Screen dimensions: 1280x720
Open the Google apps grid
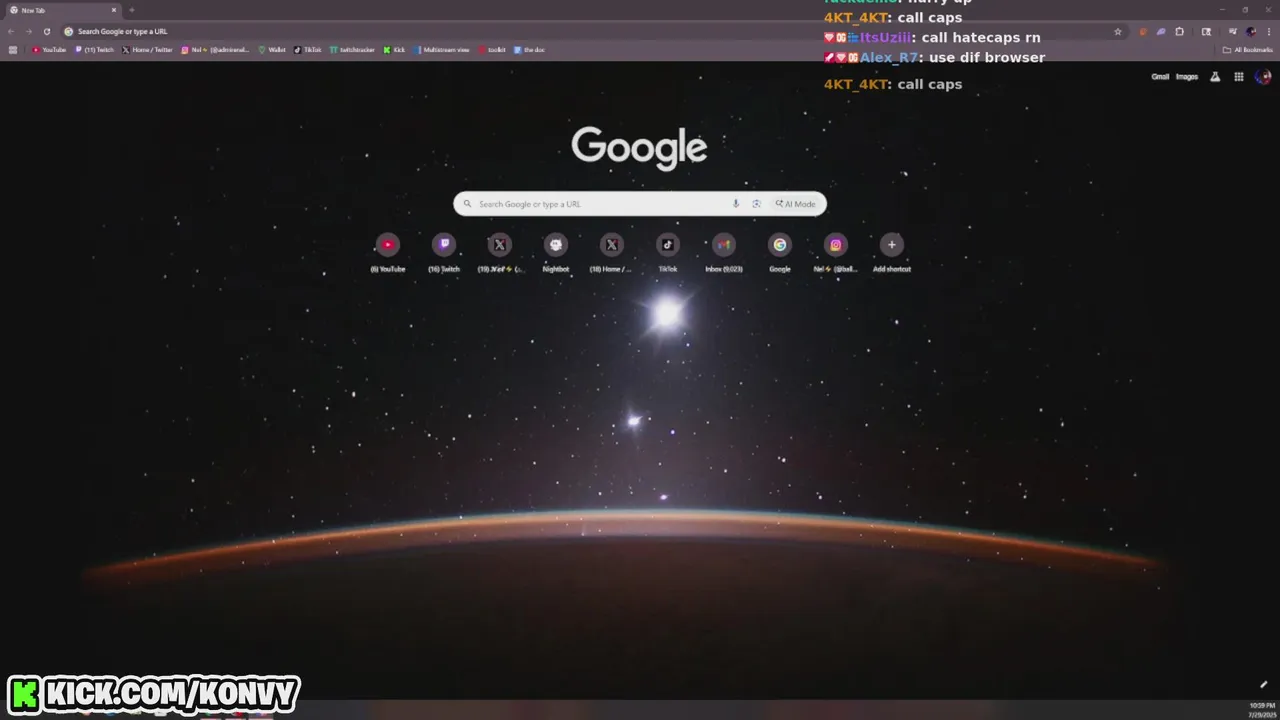tap(1238, 77)
